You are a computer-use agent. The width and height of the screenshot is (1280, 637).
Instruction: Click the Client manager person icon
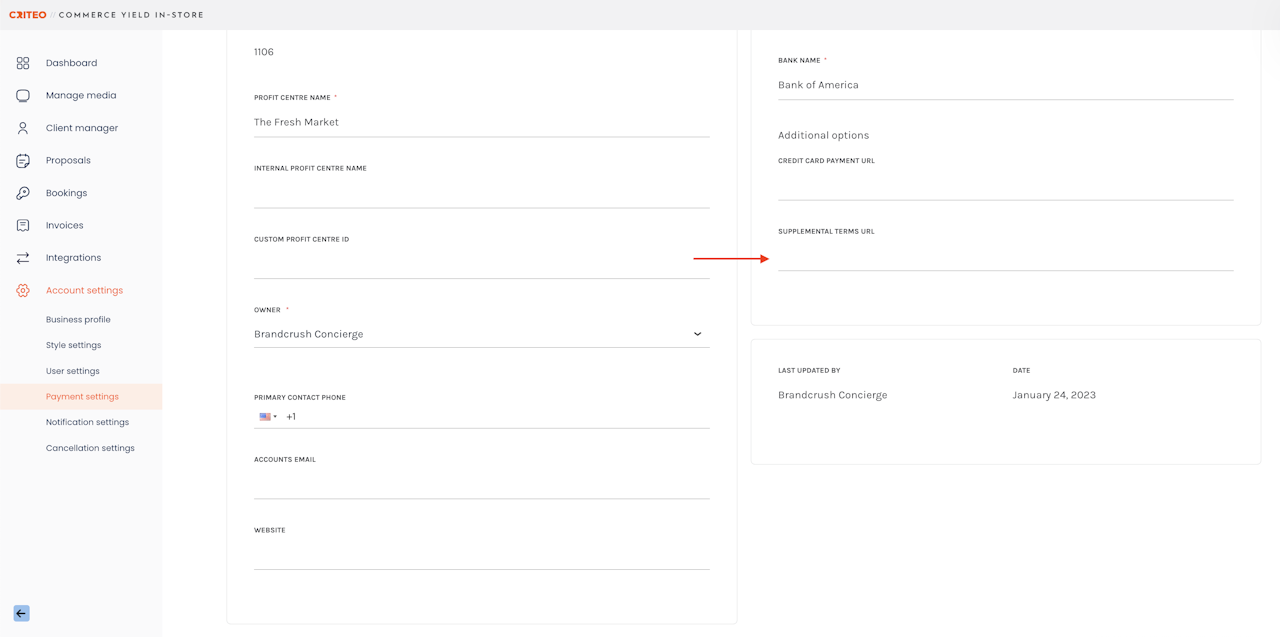pos(23,128)
